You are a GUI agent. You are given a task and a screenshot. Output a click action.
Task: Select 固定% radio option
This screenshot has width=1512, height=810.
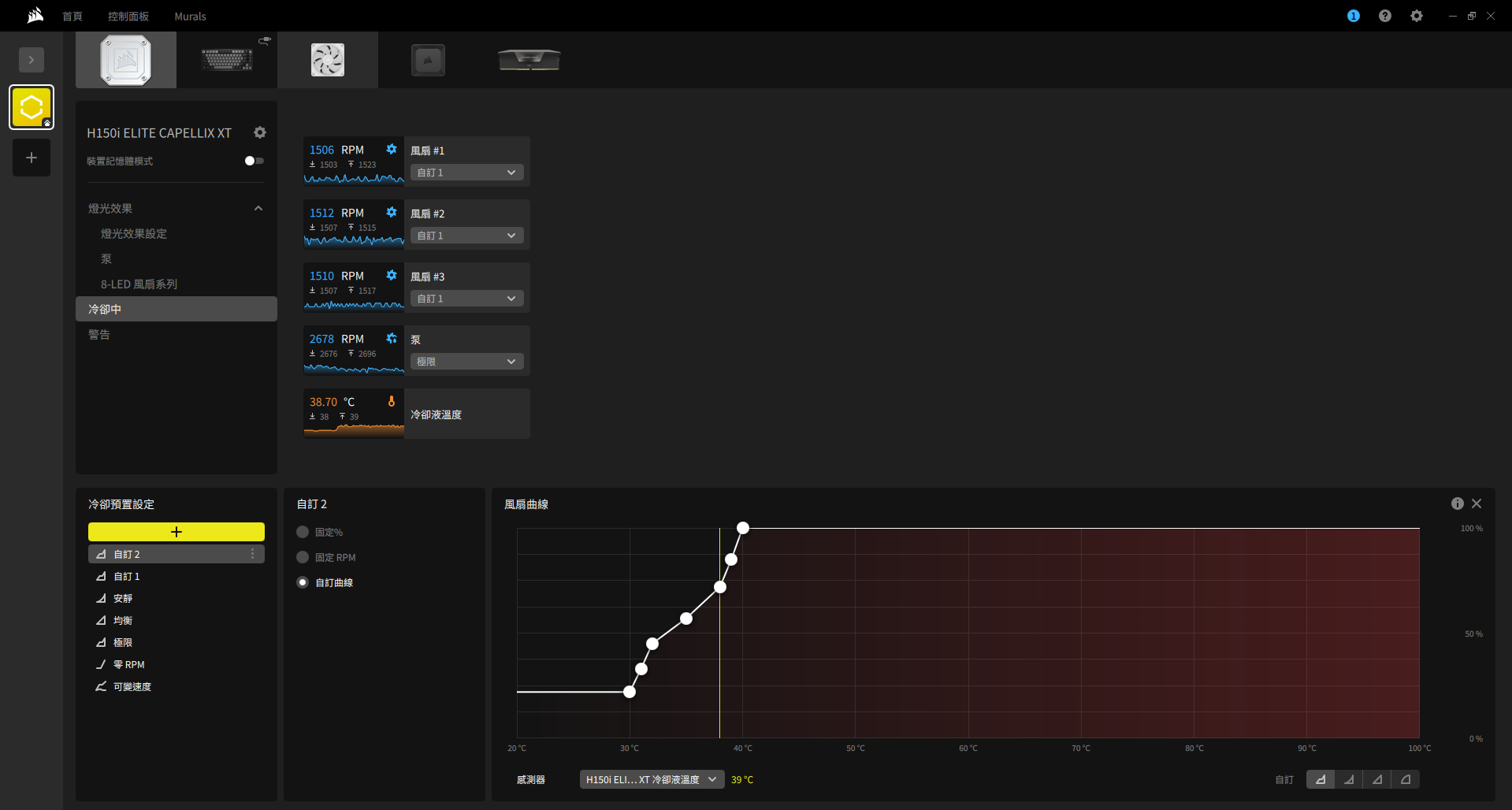pyautogui.click(x=303, y=532)
